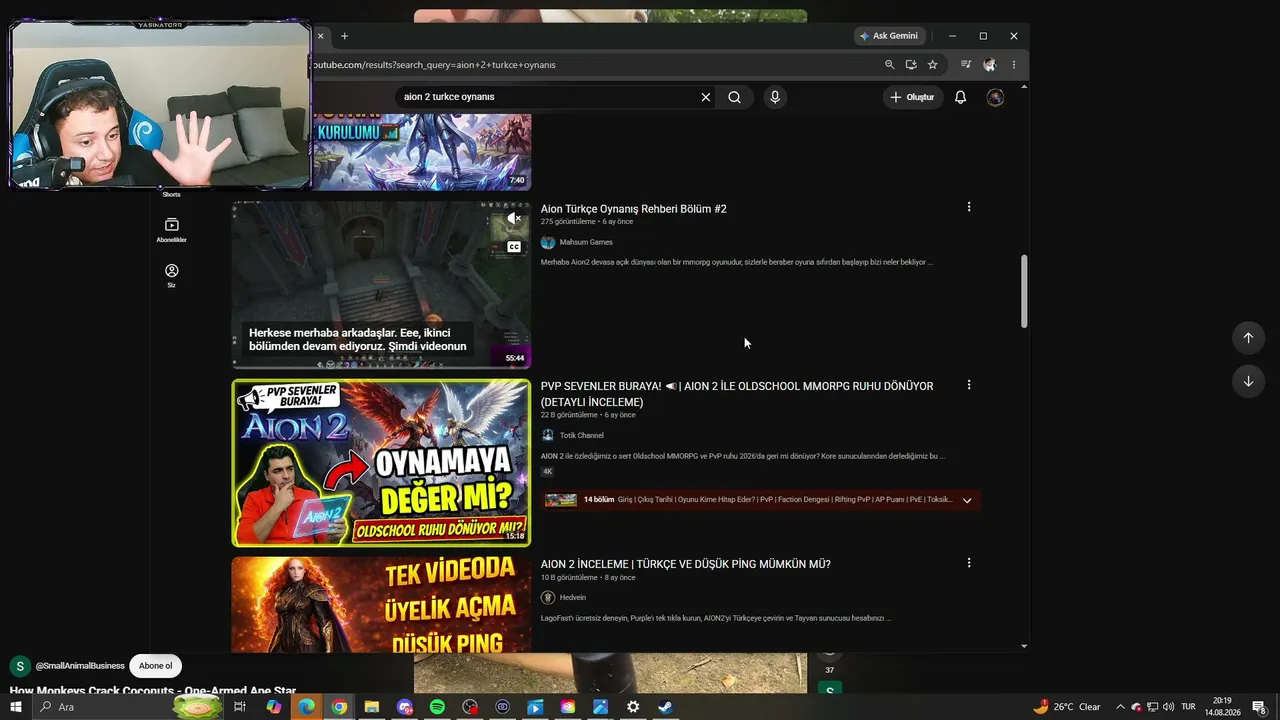Open more options for PVP SEVENLER BURAYA video
The height and width of the screenshot is (720, 1280).
pyautogui.click(x=968, y=385)
